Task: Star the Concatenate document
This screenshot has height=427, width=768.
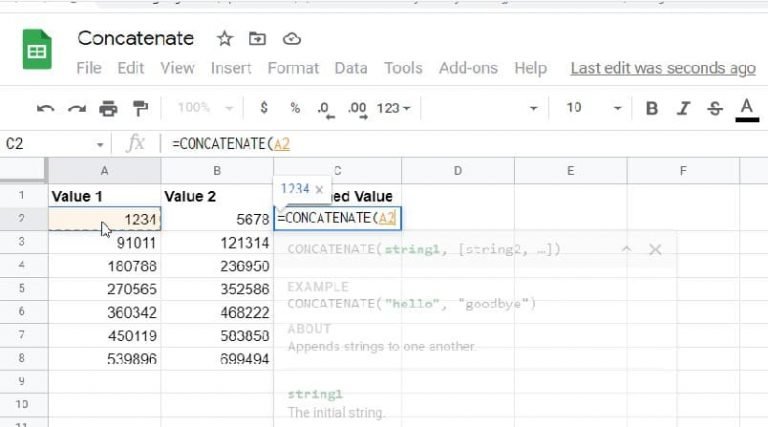Action: coord(225,39)
